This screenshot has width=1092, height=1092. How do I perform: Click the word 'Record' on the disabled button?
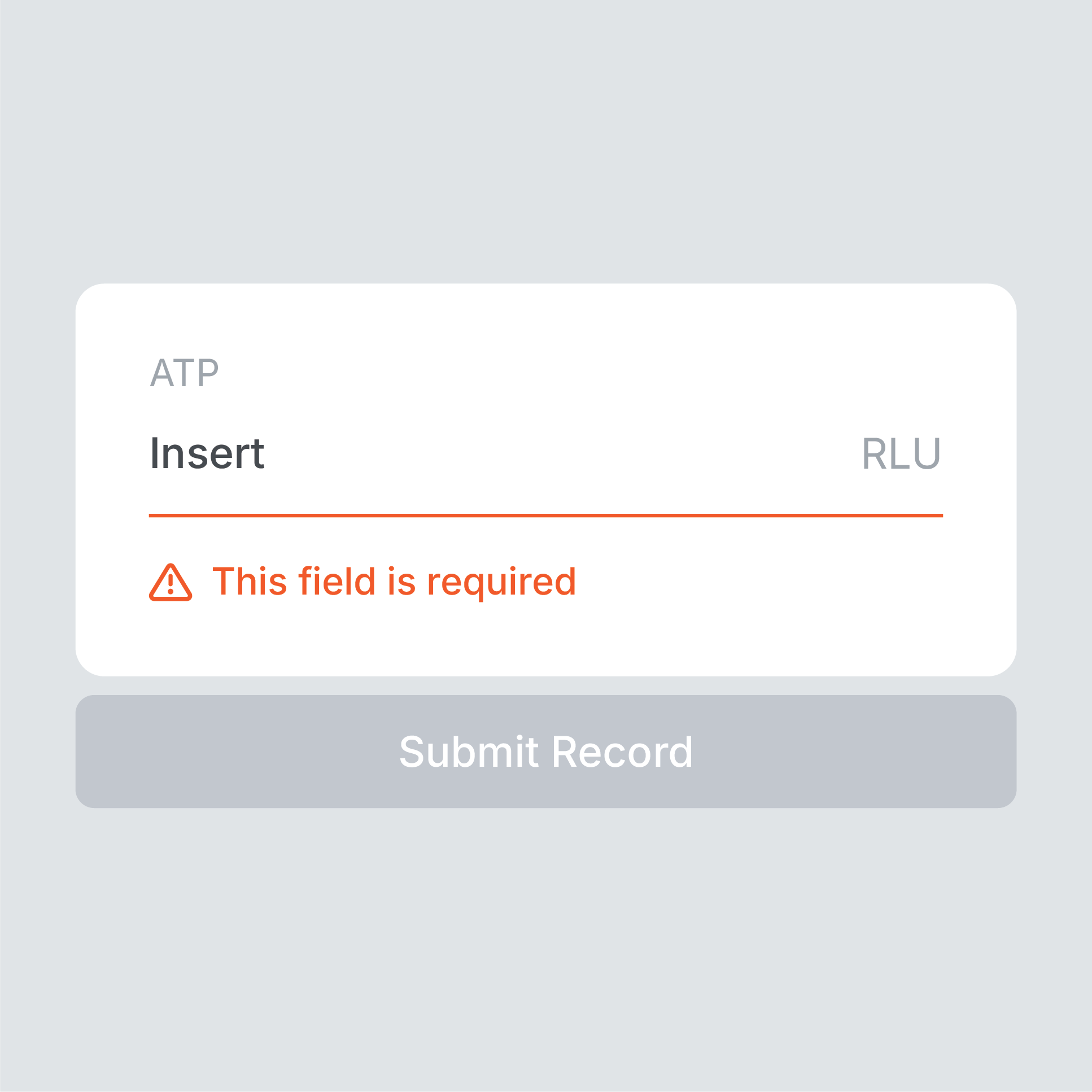tap(622, 752)
